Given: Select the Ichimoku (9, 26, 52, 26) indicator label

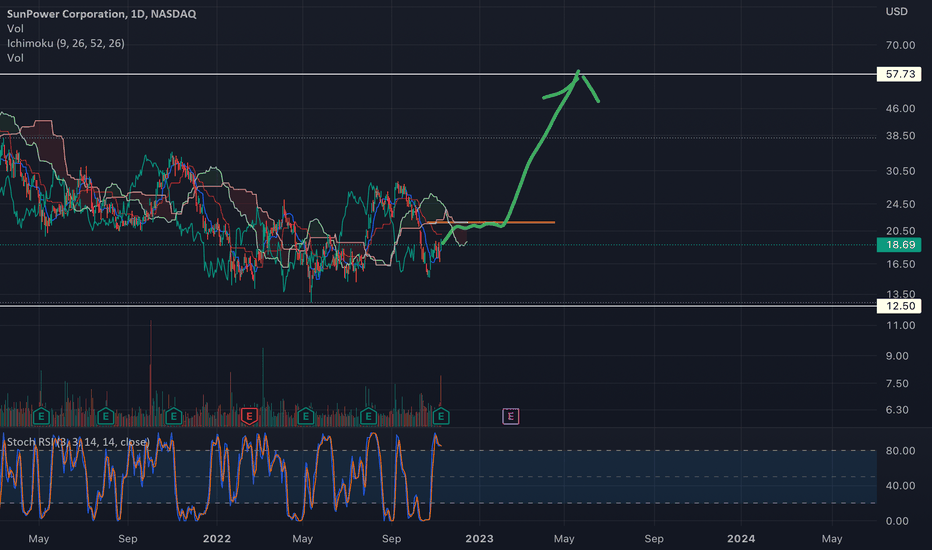Looking at the screenshot, I should tap(65, 43).
